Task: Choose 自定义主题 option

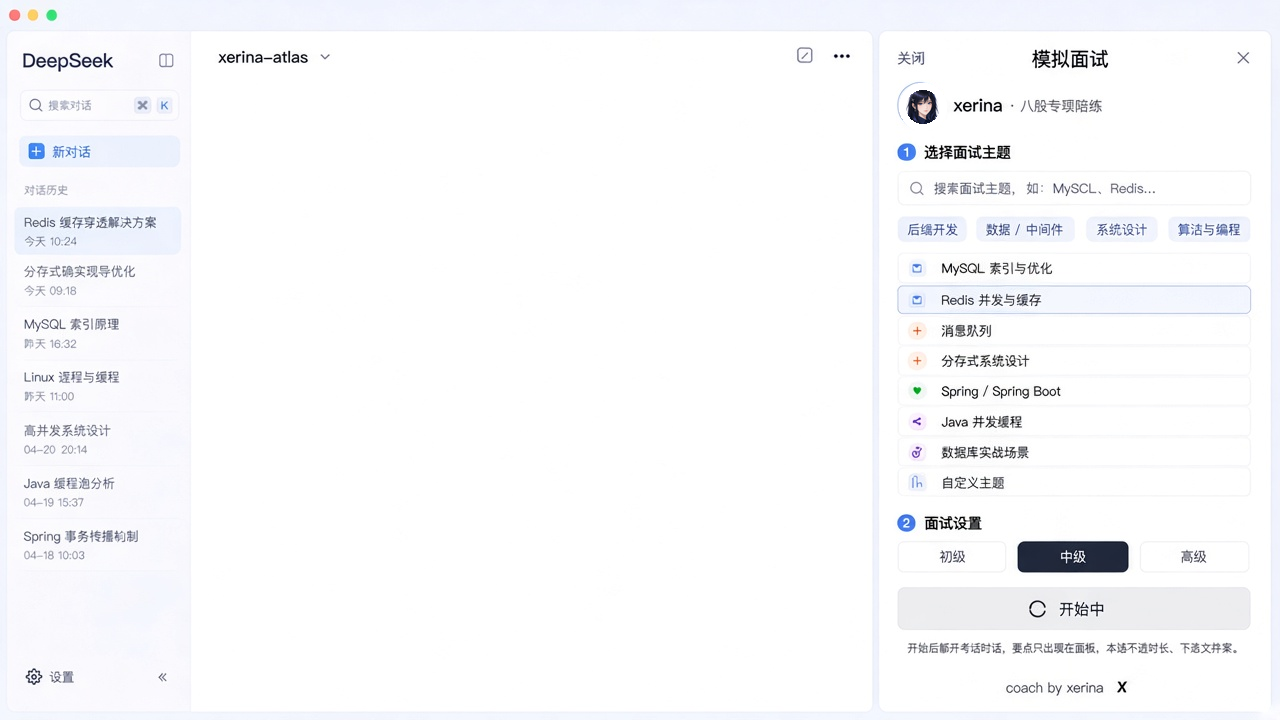Action: coord(1074,482)
